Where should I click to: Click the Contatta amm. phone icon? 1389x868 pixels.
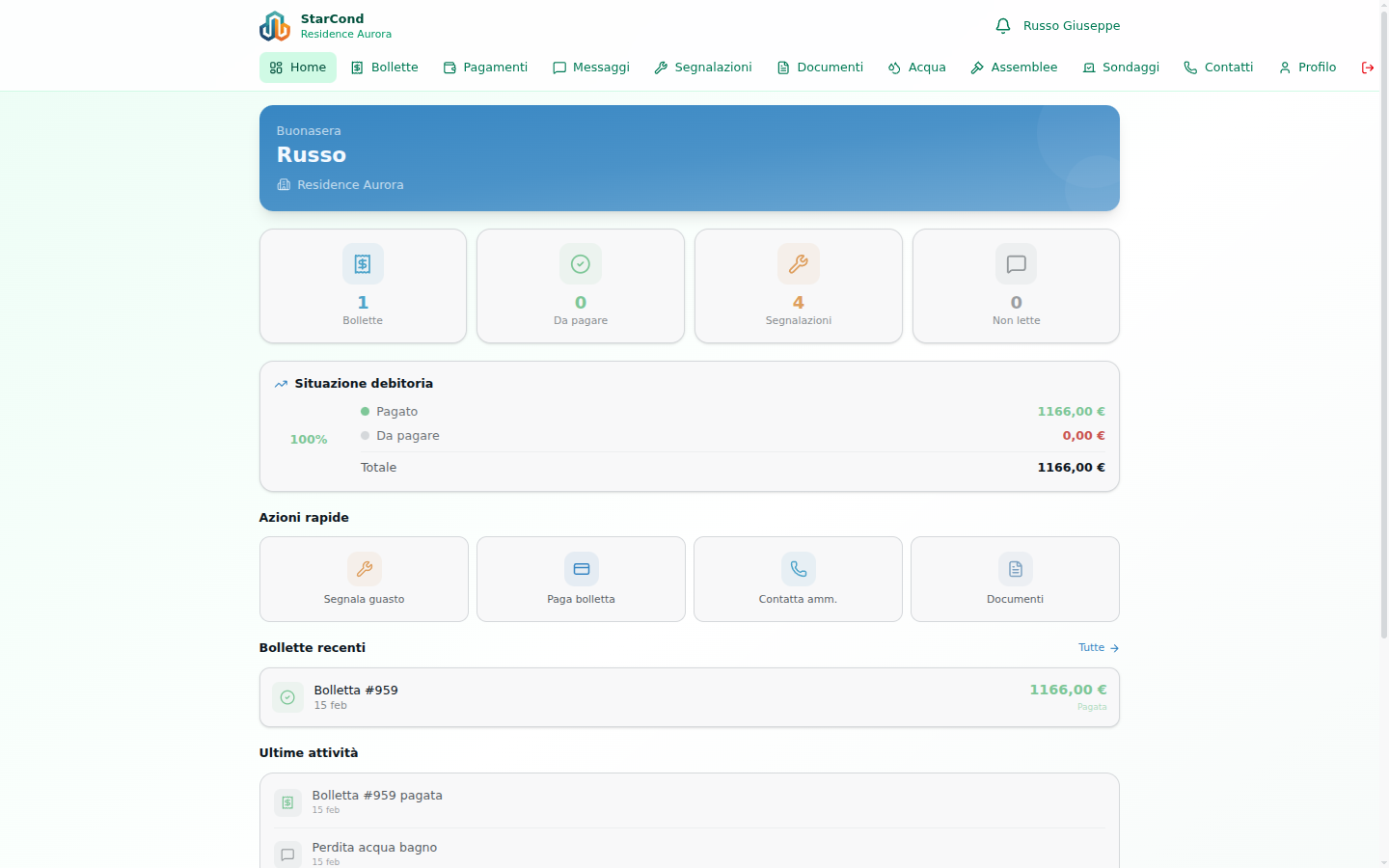point(799,569)
